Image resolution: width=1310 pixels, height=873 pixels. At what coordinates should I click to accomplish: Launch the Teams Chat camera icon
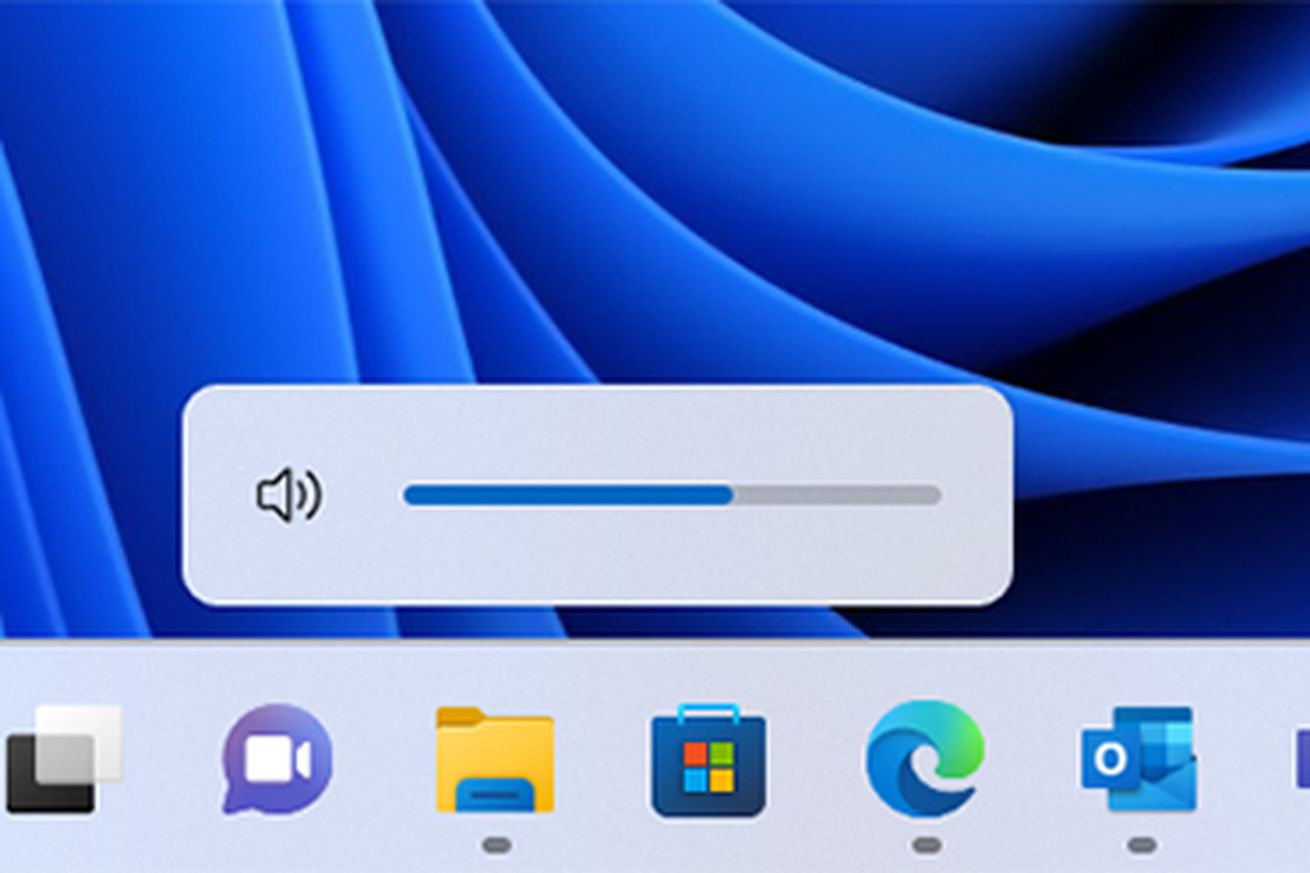277,760
